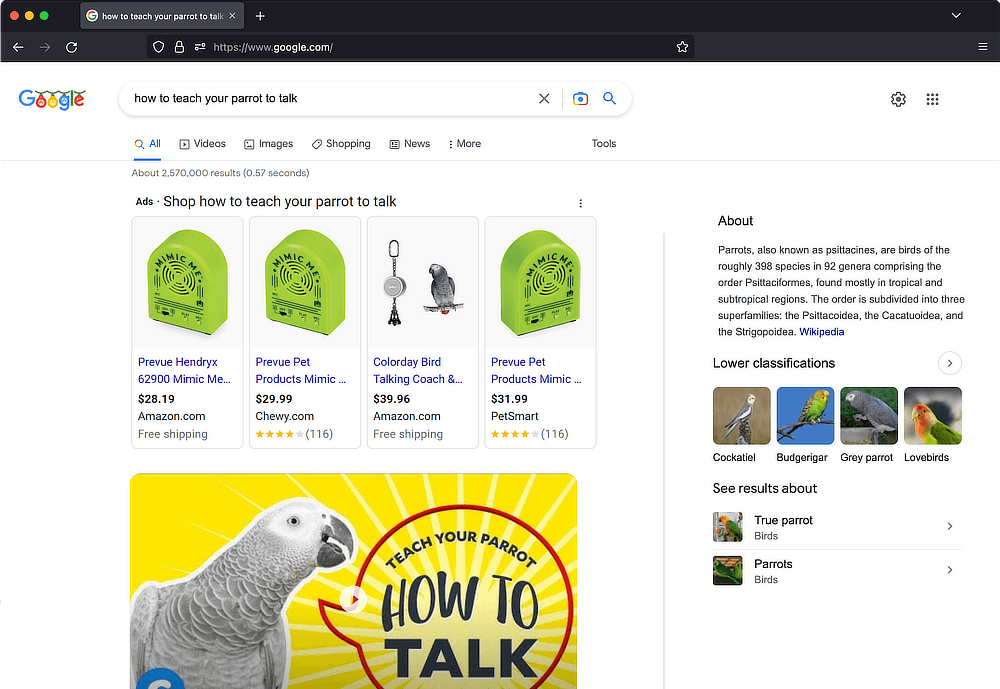Bookmark this page with the star icon
Viewport: 1000px width, 689px height.
coord(682,47)
